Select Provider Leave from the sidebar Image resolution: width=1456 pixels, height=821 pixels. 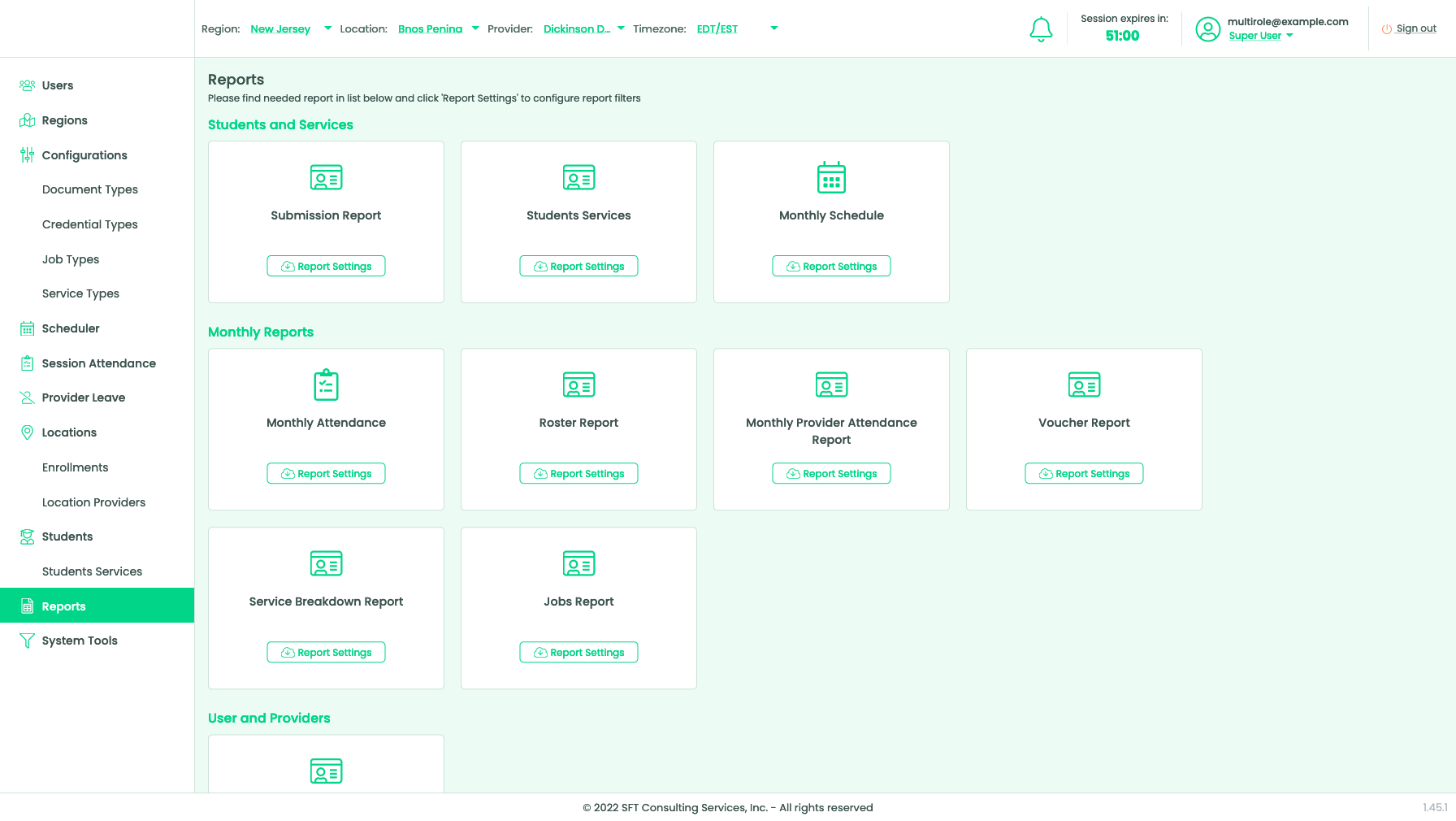(x=83, y=397)
